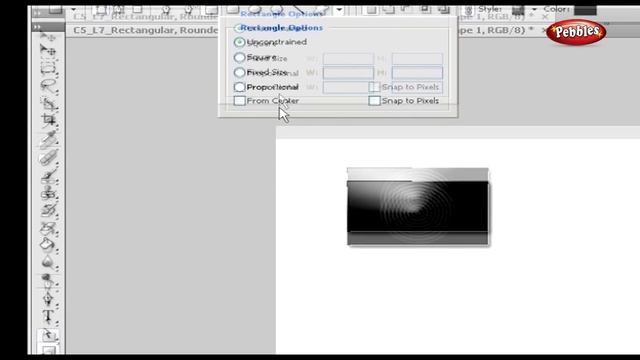Select the Path Selection tool
The image size is (640, 360).
[x=48, y=335]
